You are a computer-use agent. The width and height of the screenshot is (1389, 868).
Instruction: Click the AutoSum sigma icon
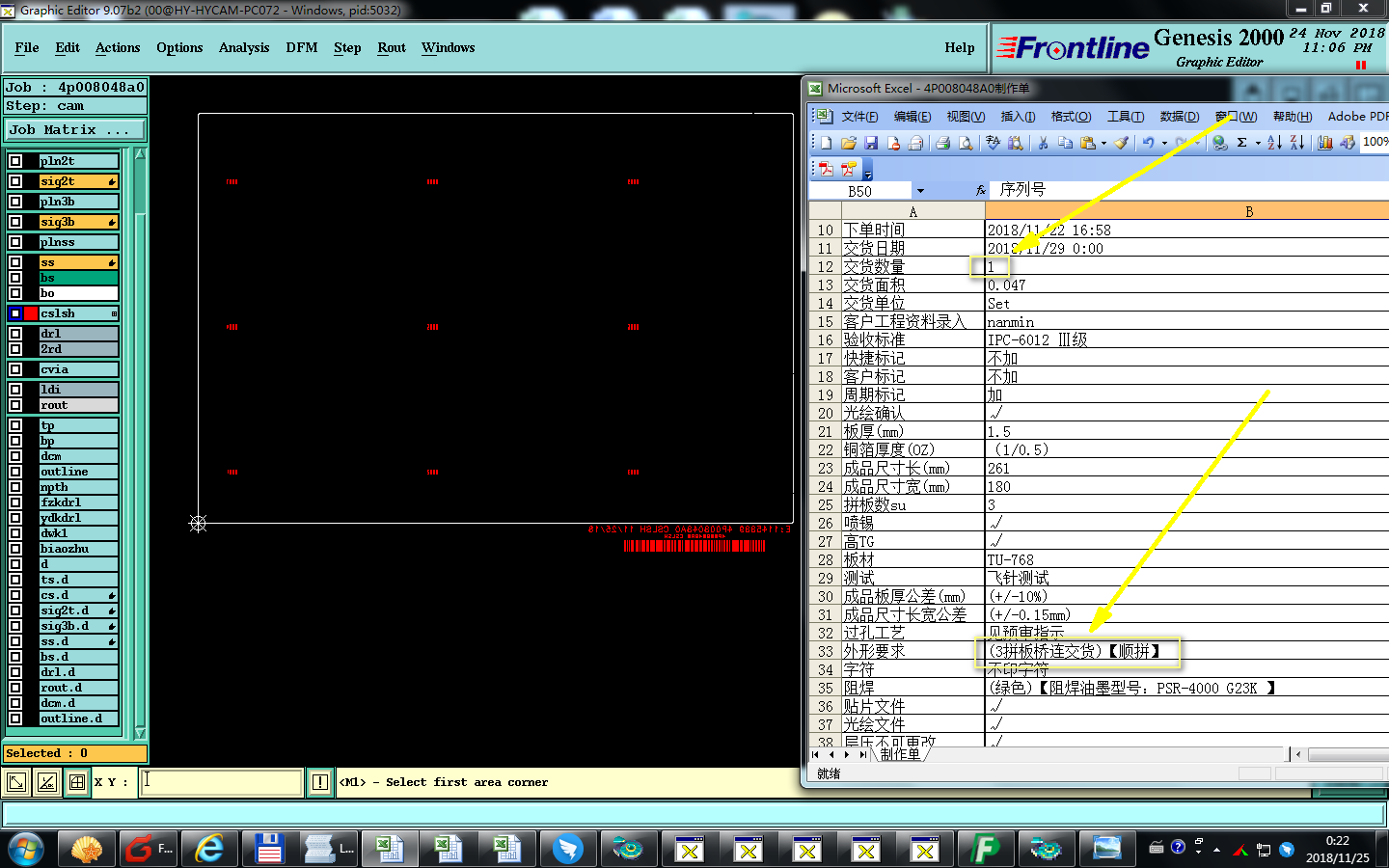point(1242,143)
